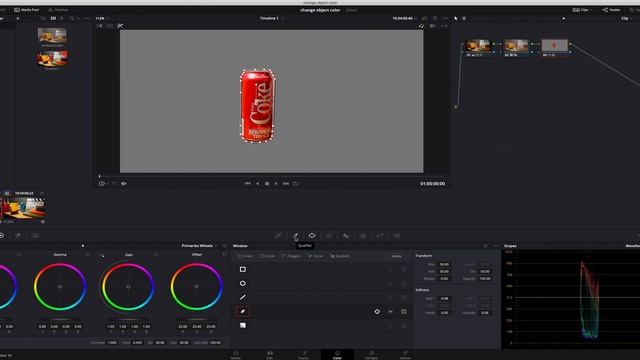Image resolution: width=640 pixels, height=360 pixels.
Task: Open the Timeline 1 dropdown
Action: point(272,18)
